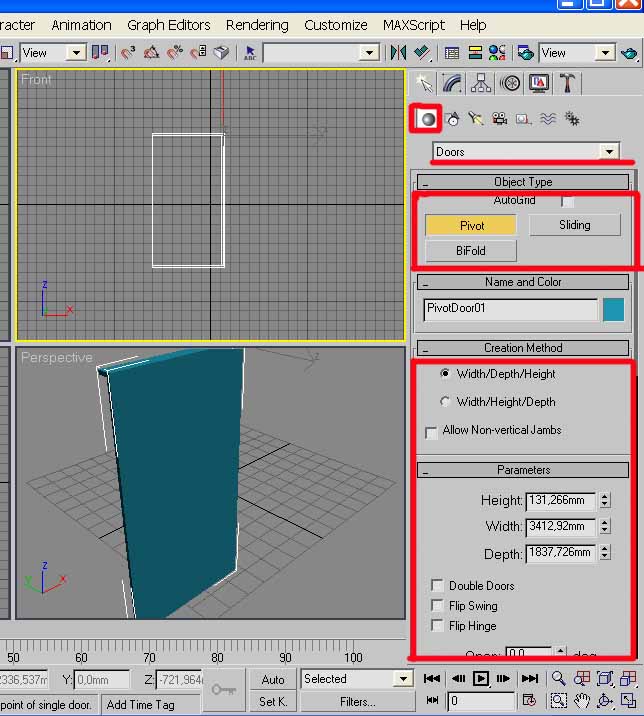Screen dimensions: 644x716
Task: Select the Lights category icon
Action: [476, 119]
